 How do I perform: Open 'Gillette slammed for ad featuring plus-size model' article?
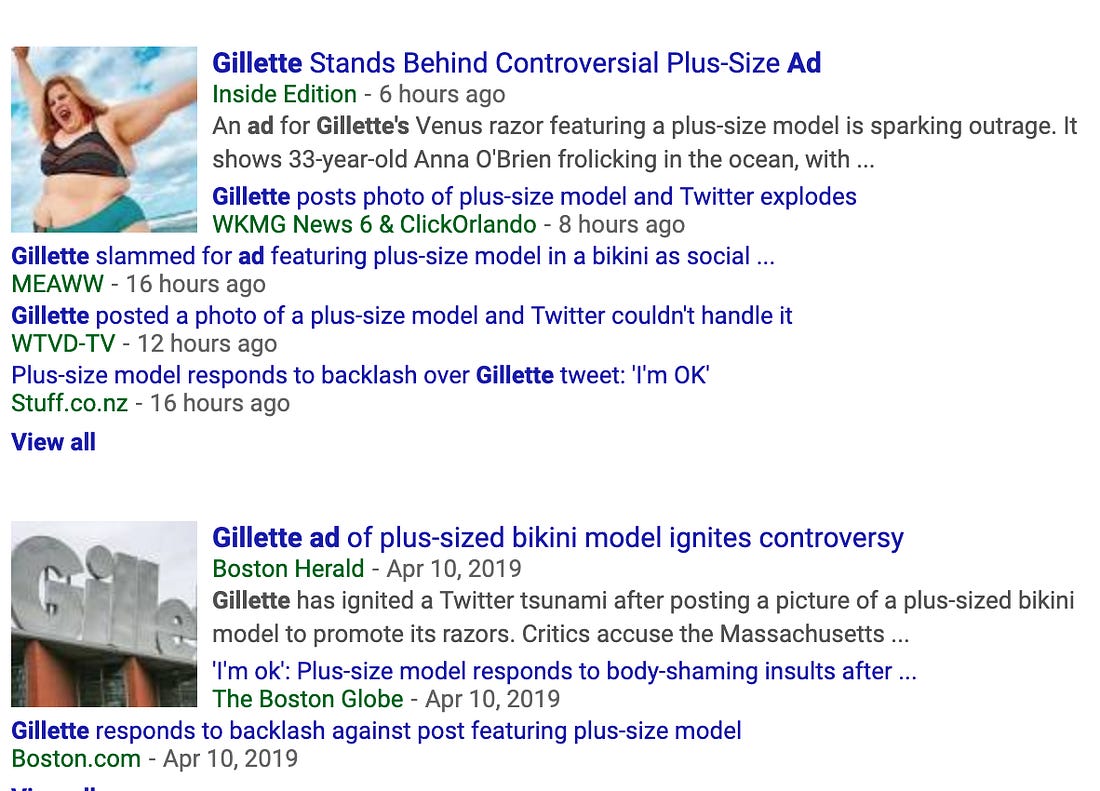[393, 256]
